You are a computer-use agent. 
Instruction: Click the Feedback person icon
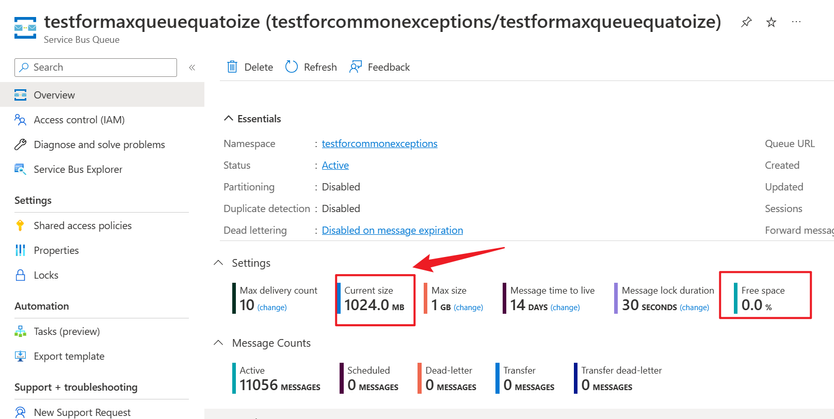point(356,67)
